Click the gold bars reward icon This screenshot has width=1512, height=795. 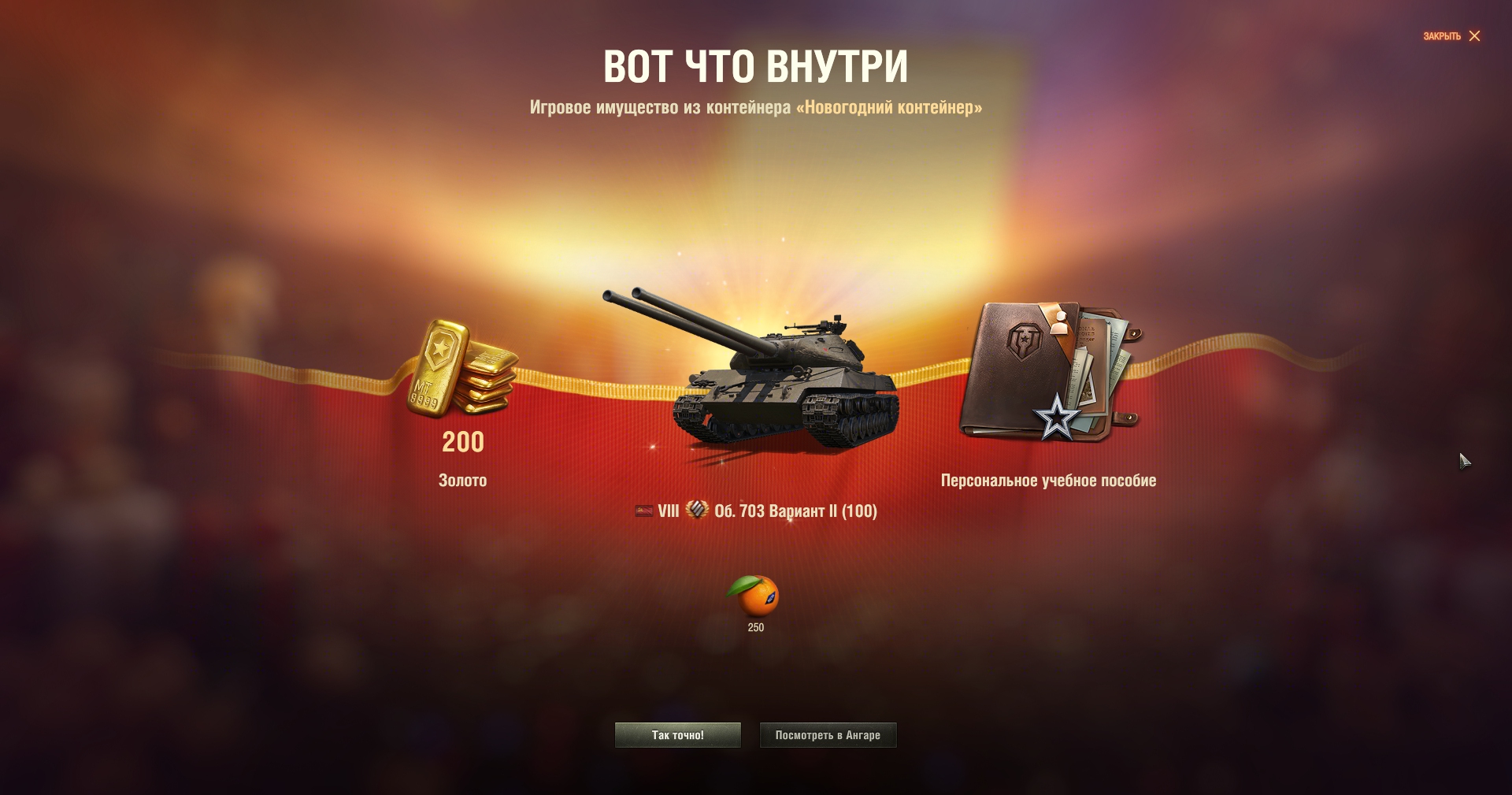pyautogui.click(x=462, y=367)
